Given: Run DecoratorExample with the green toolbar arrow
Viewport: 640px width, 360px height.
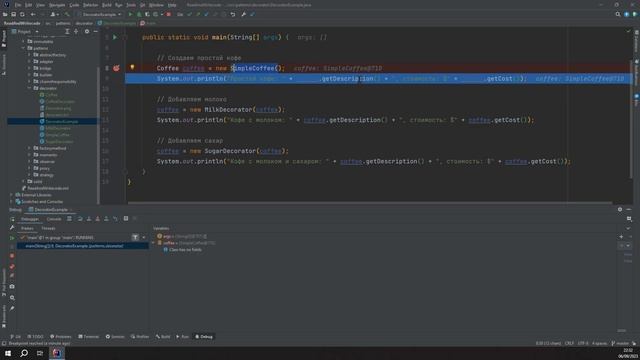Looking at the screenshot, I should (130, 14).
